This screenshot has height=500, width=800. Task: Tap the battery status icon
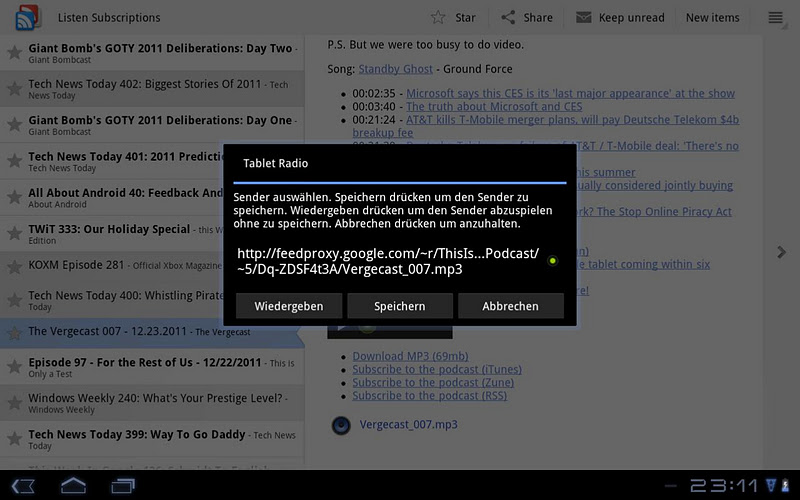click(x=786, y=485)
